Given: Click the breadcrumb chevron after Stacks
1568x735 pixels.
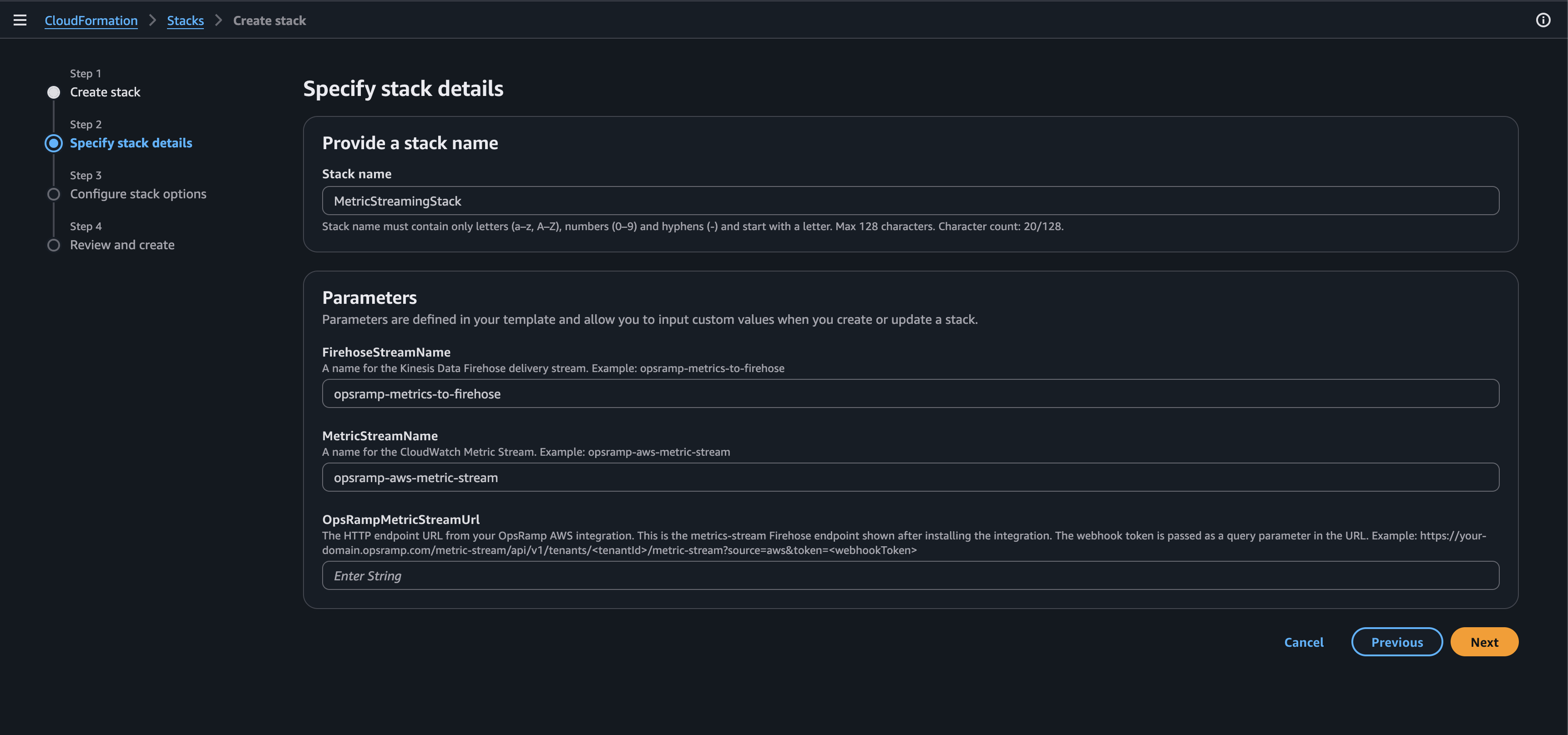Looking at the screenshot, I should point(218,20).
